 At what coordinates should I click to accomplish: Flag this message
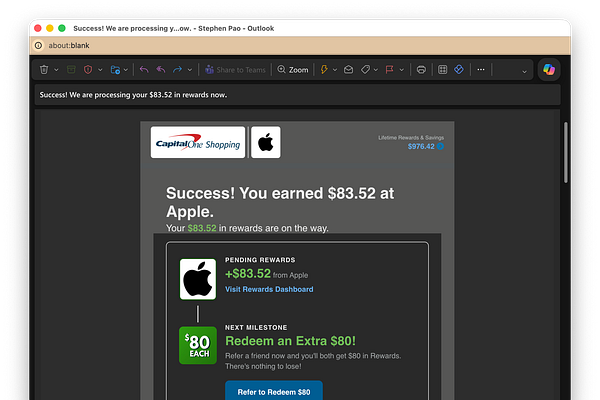click(390, 70)
